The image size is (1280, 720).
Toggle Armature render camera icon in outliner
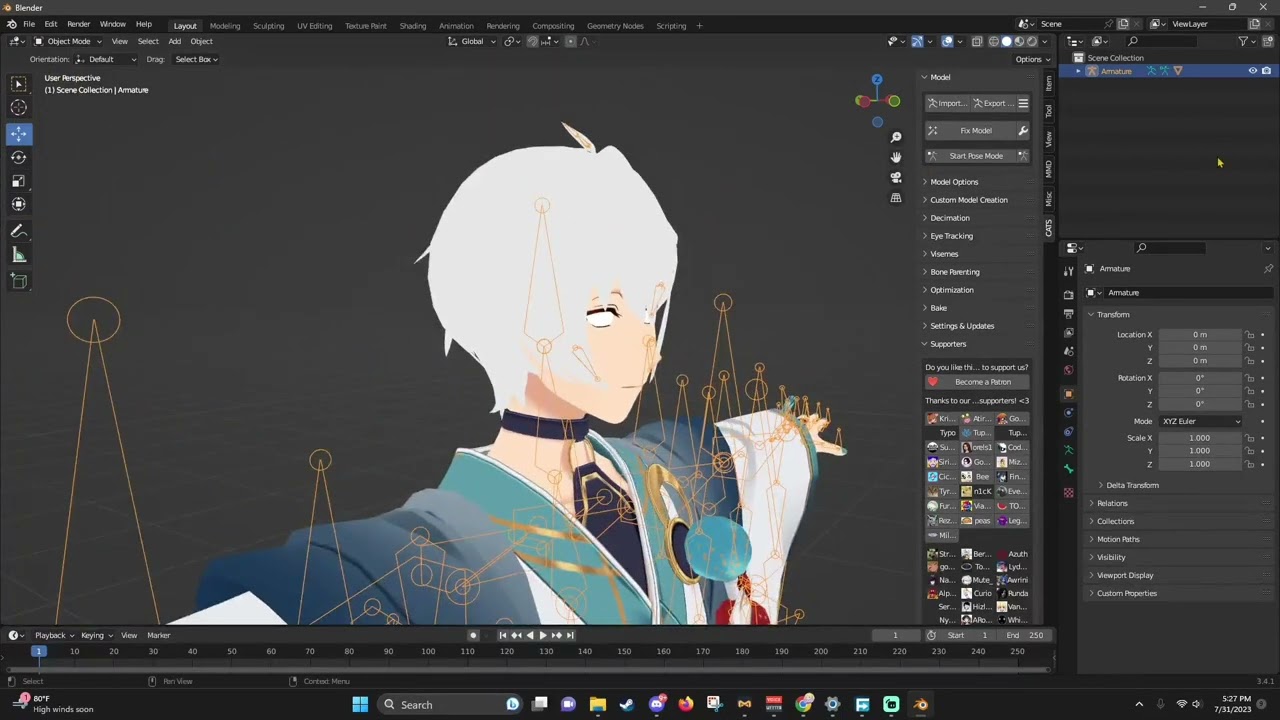tap(1266, 71)
